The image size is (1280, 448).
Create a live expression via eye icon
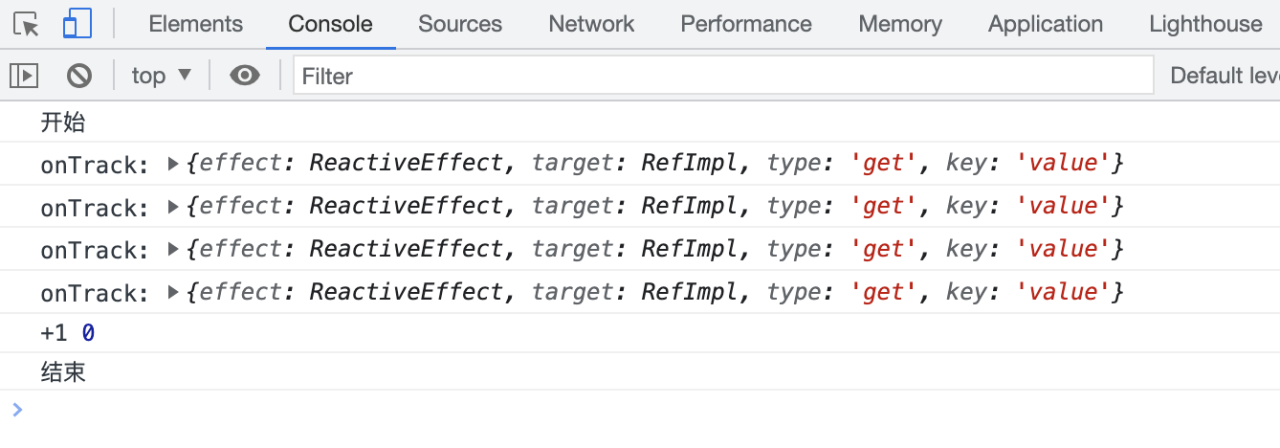[244, 75]
